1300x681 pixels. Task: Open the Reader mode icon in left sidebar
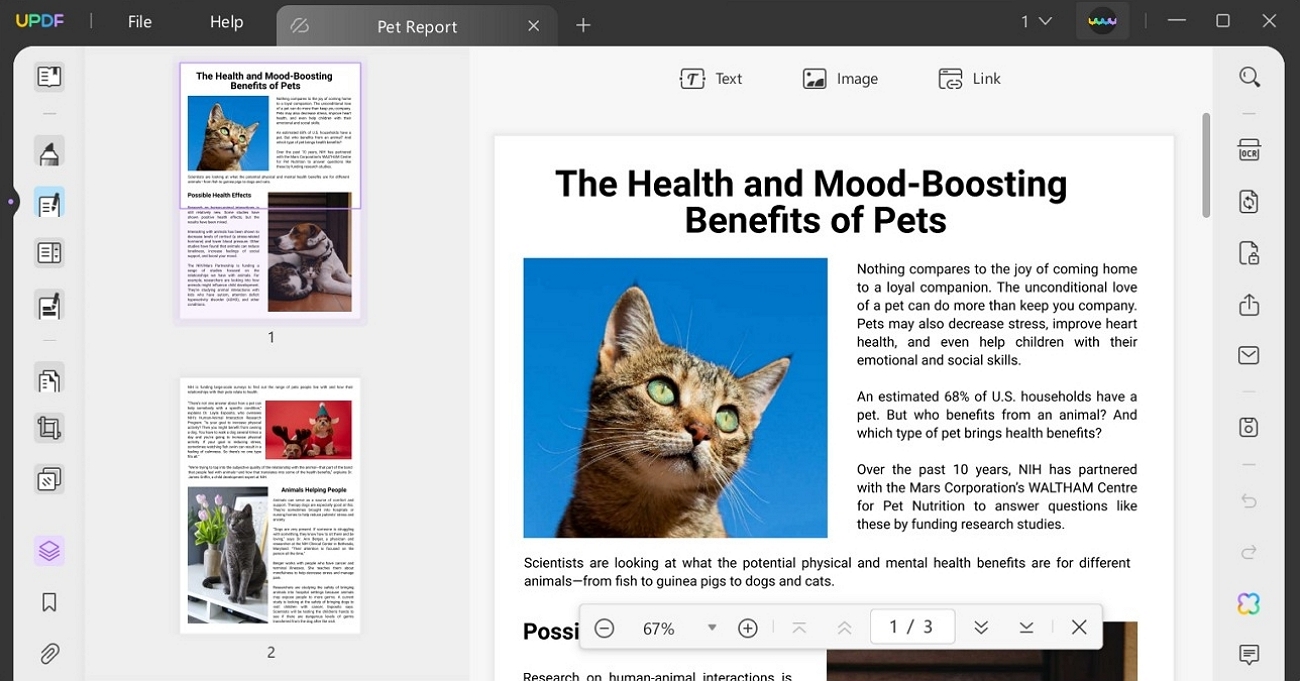tap(49, 76)
